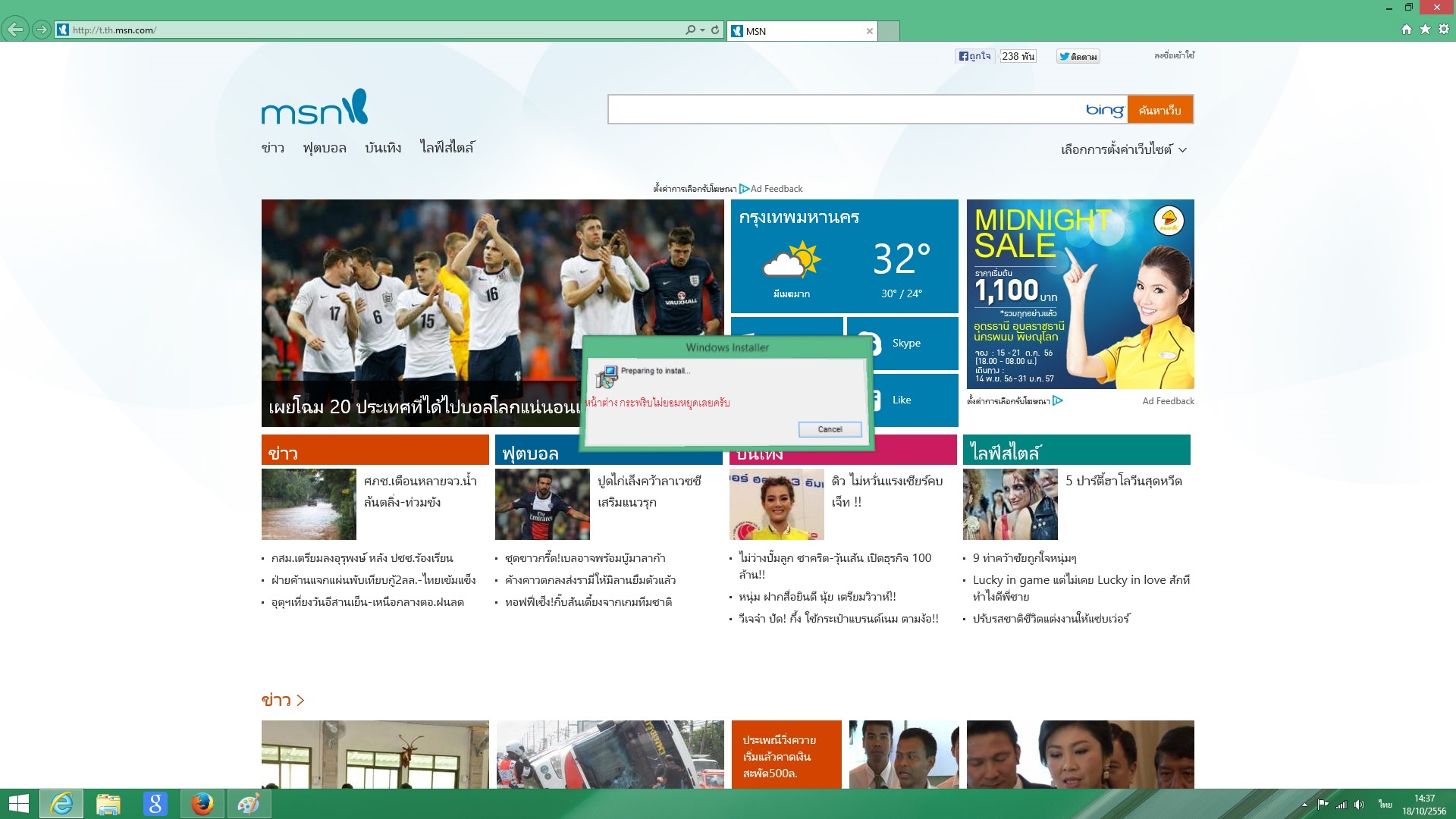Open the ฟุตบอล navigation menu item
Viewport: 1456px width, 819px height.
(x=325, y=148)
